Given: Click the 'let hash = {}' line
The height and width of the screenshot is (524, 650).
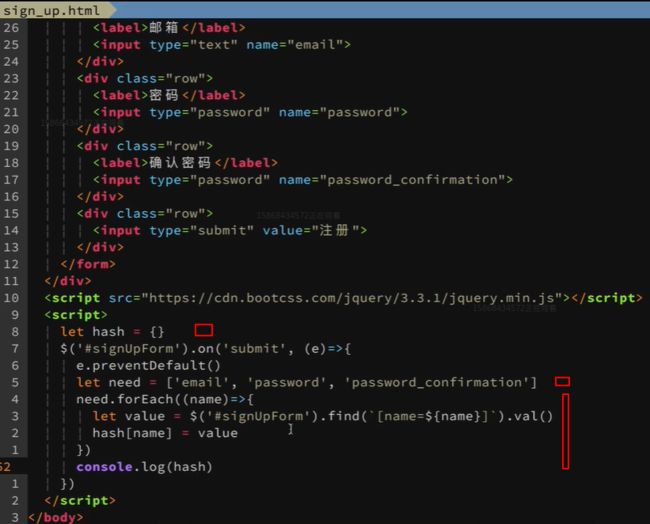Looking at the screenshot, I should (112, 332).
